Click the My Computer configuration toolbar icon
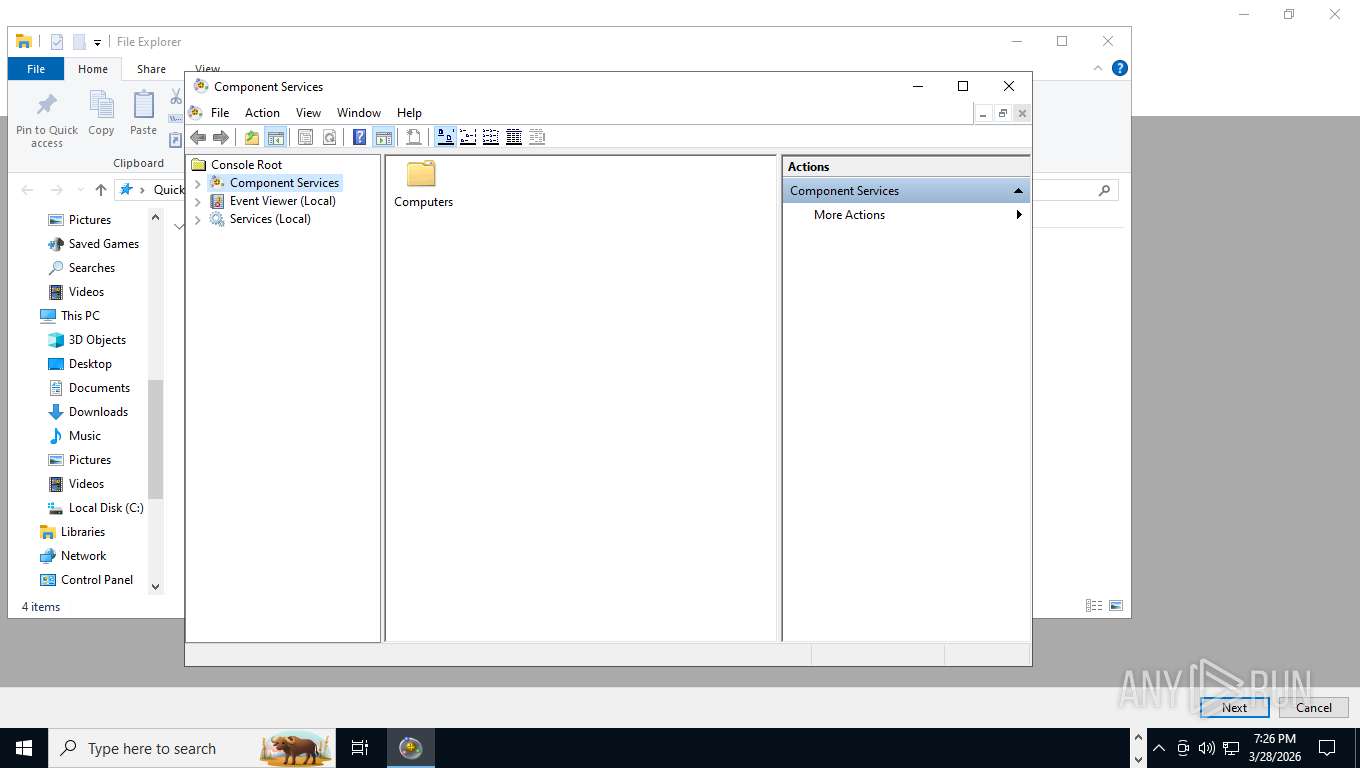Viewport: 1360px width, 768px height. (414, 137)
